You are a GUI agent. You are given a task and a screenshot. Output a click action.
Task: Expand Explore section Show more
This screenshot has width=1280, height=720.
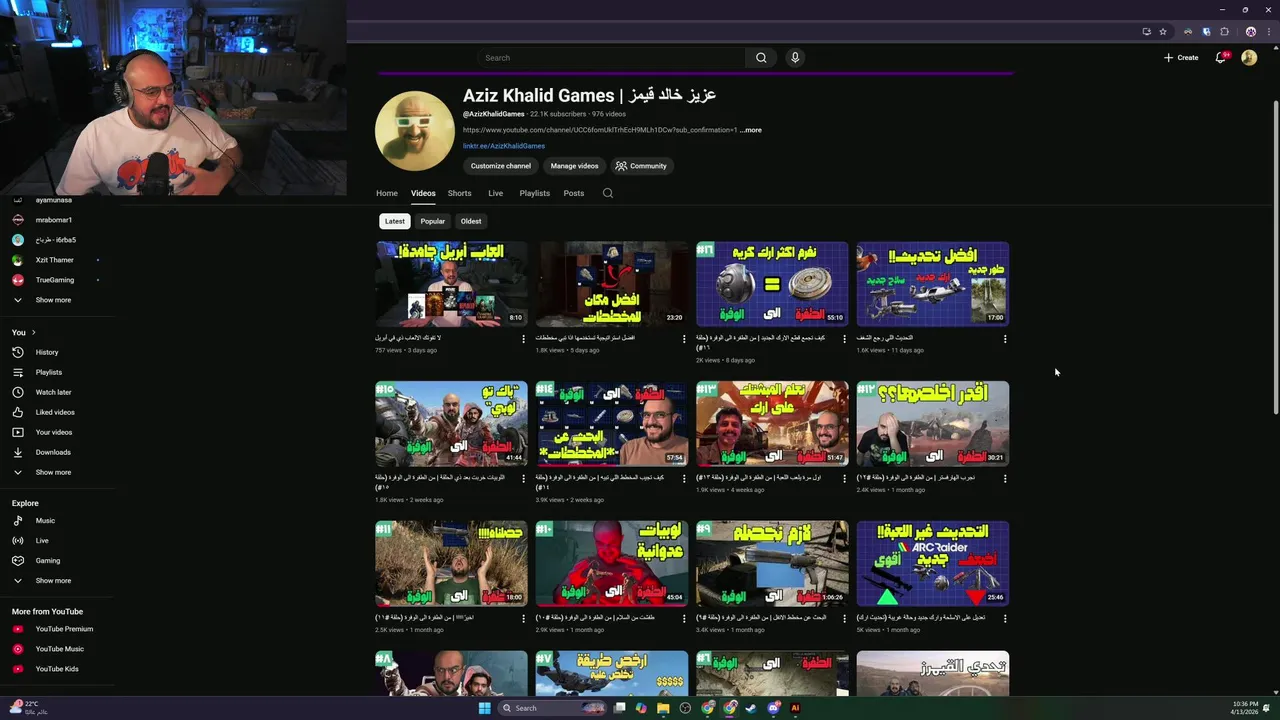(53, 580)
